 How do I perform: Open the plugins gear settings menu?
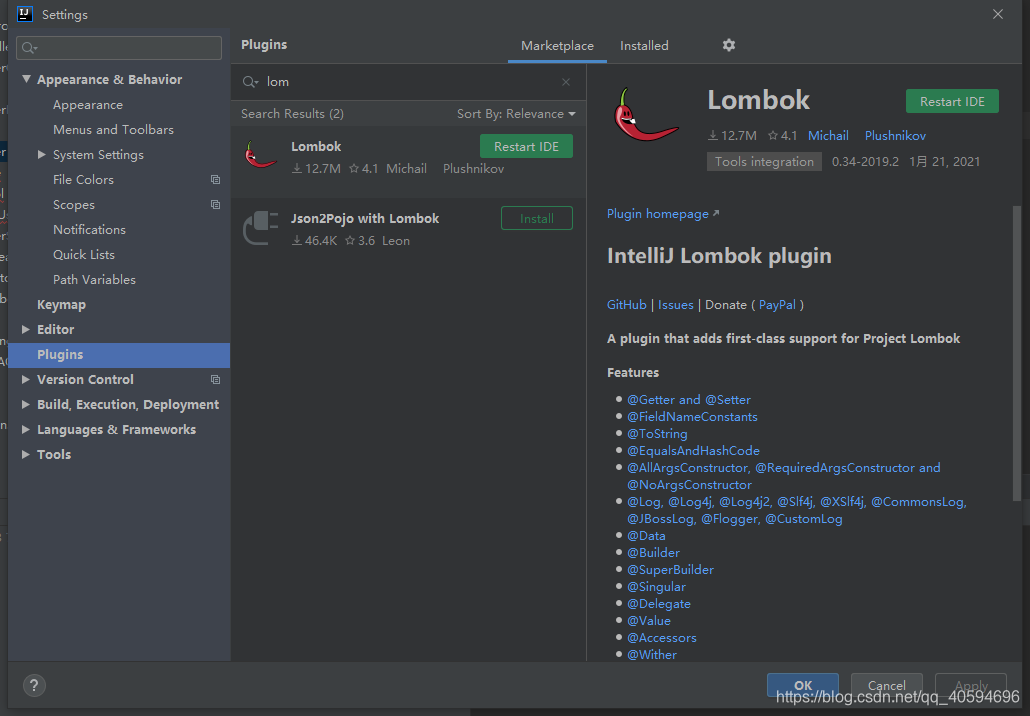pyautogui.click(x=728, y=45)
